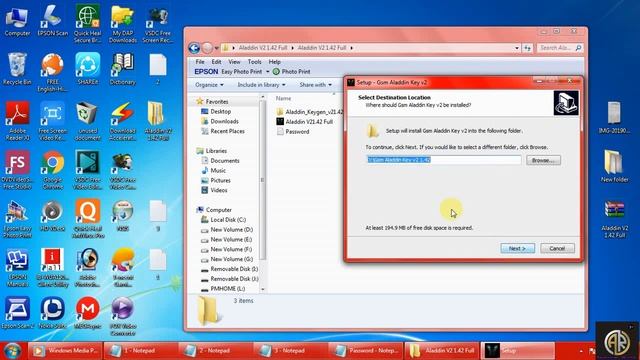Click the Windows Start orb

(12, 351)
